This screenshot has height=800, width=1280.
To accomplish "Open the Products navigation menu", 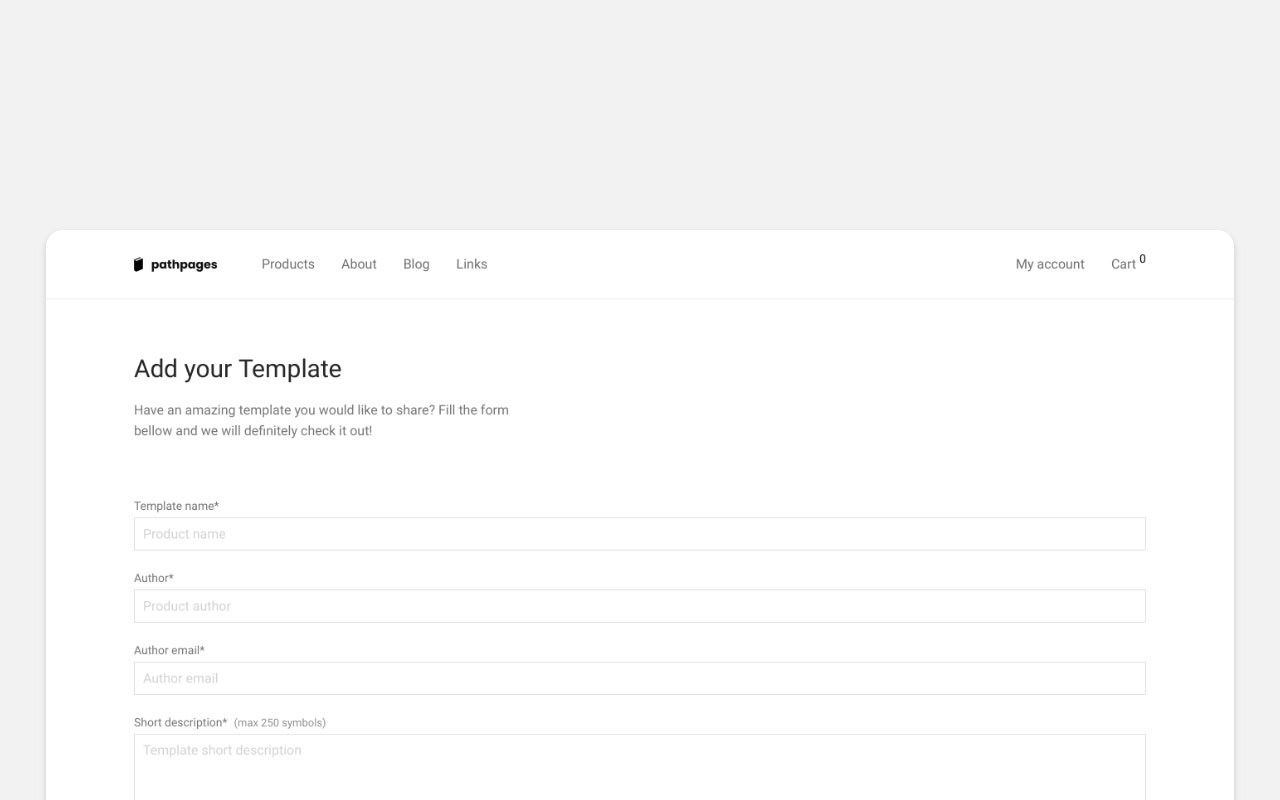I will pyautogui.click(x=287, y=264).
